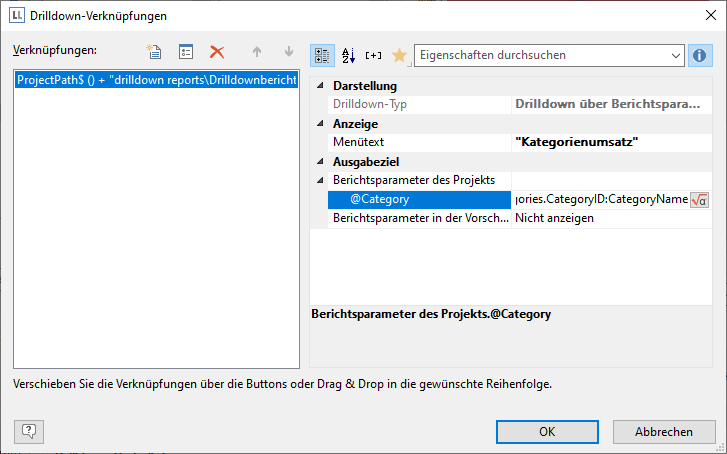Open formula editor for @Category
727x454 pixels.
click(x=699, y=200)
